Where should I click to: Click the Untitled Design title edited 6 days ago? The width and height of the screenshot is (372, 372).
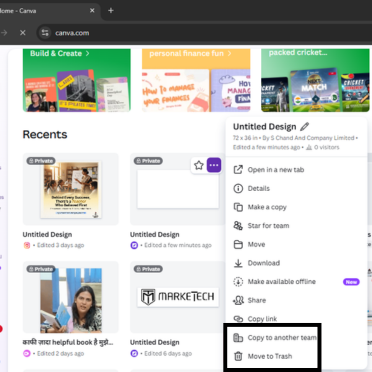[155, 342]
